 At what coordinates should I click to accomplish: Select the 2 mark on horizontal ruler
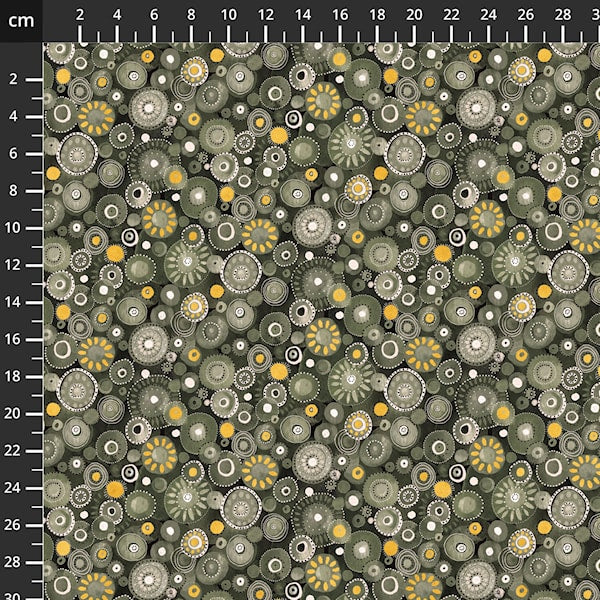pos(80,15)
